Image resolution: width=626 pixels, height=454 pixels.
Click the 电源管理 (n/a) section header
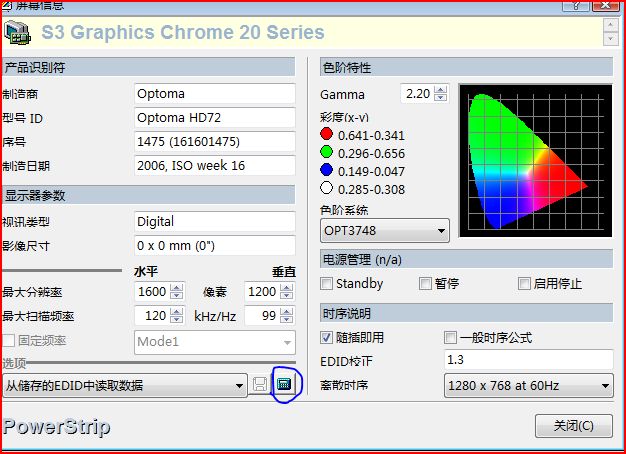pos(466,260)
